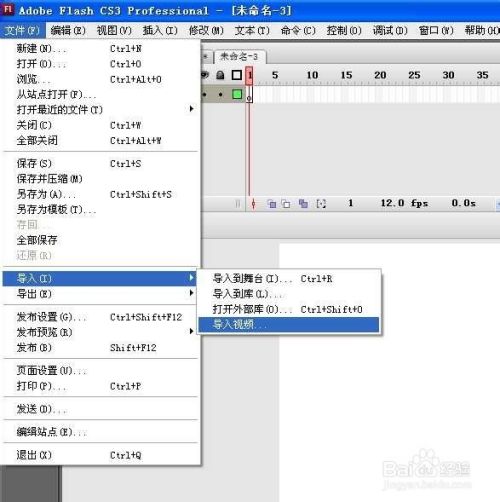Enable Onion Skin Outlines button

286,203
